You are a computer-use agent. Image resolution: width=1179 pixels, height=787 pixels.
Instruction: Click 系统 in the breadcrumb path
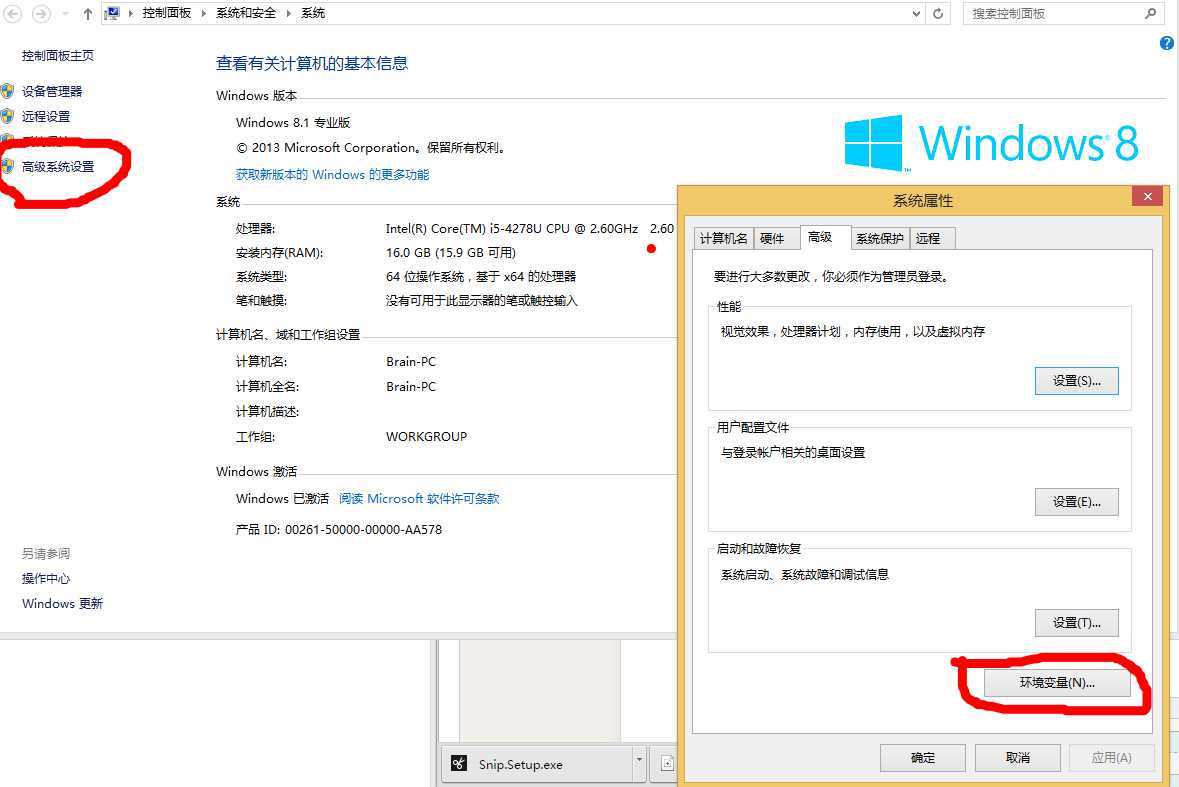click(x=313, y=13)
